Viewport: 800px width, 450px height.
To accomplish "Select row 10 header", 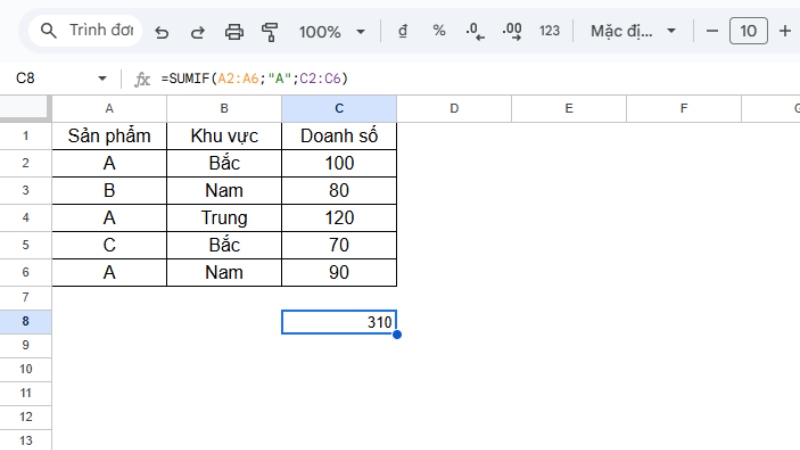I will click(x=26, y=369).
